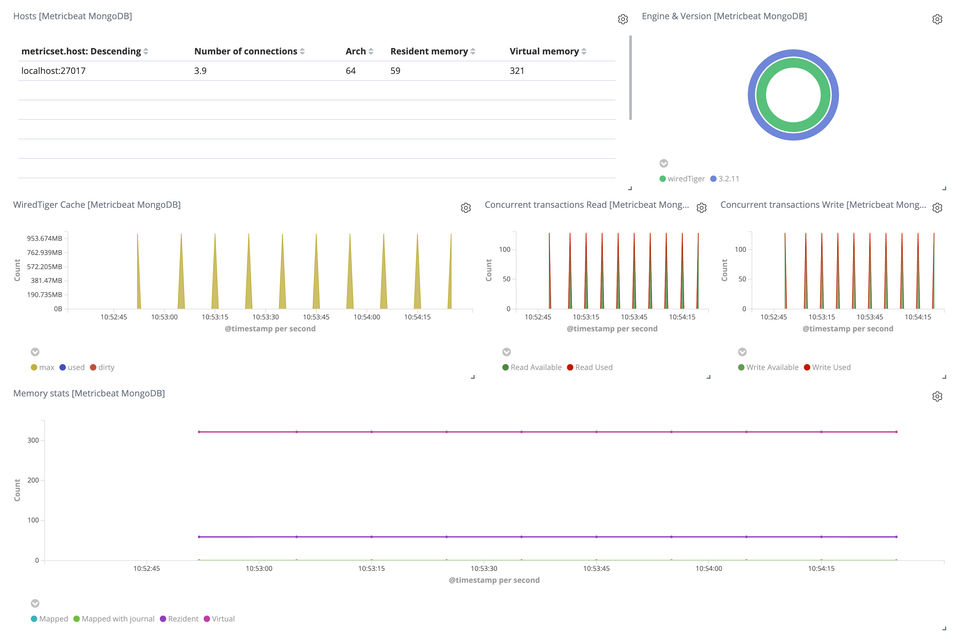Toggle dirty legend entry in WiredTiger Cache
The height and width of the screenshot is (641, 960).
click(x=102, y=367)
